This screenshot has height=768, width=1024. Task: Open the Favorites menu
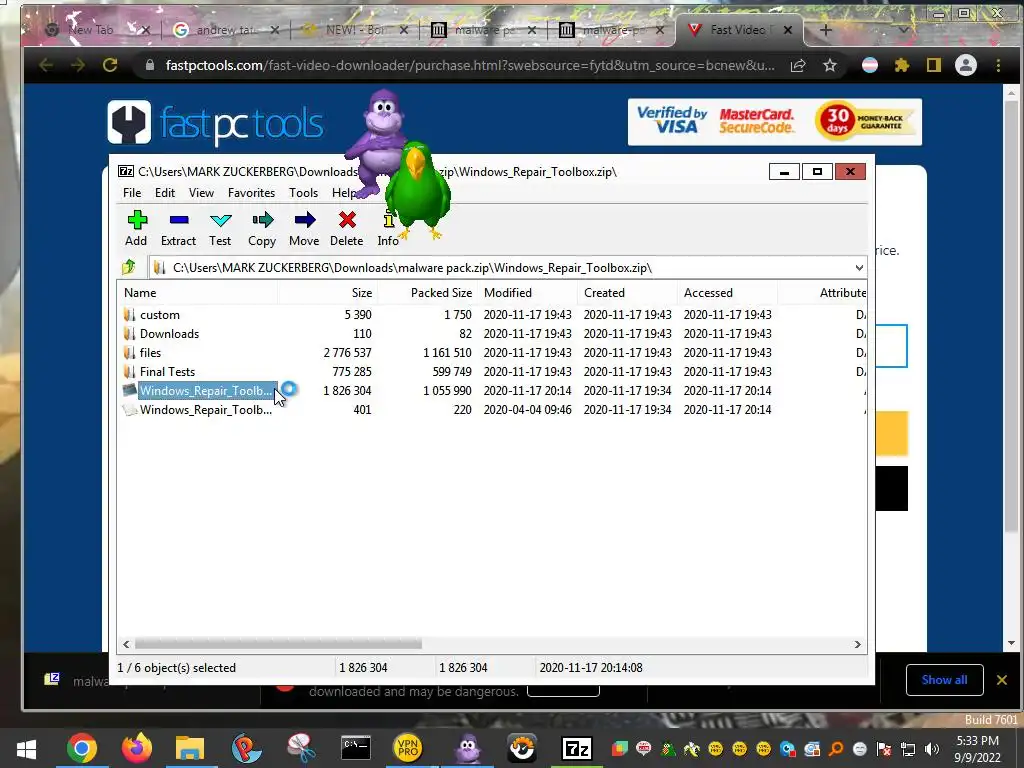coord(251,193)
